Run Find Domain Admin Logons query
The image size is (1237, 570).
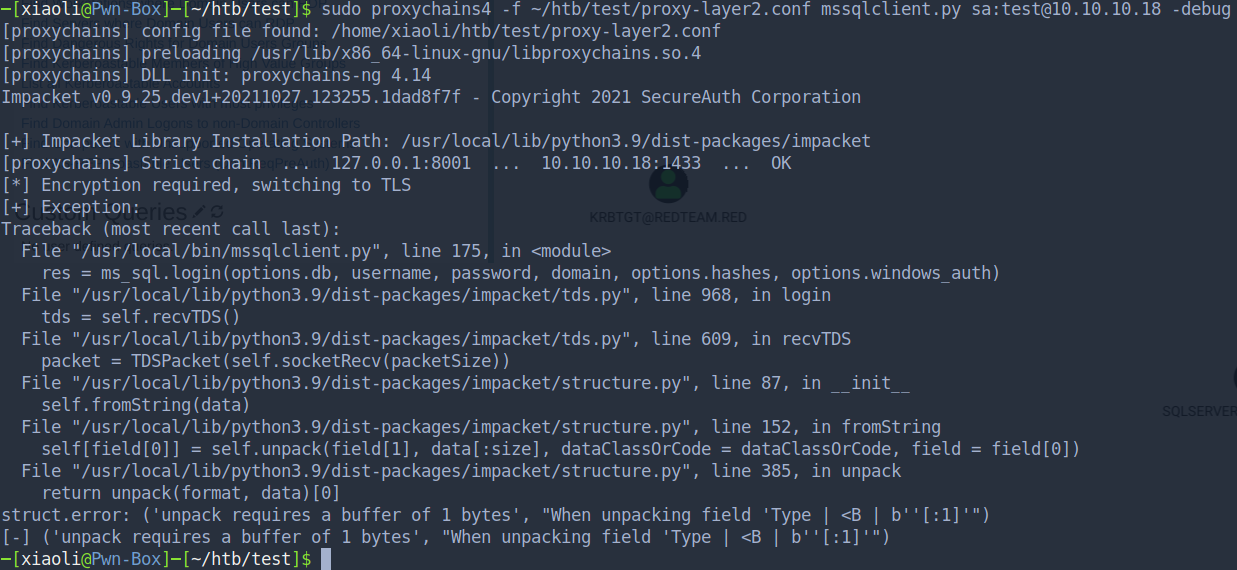click(x=190, y=123)
